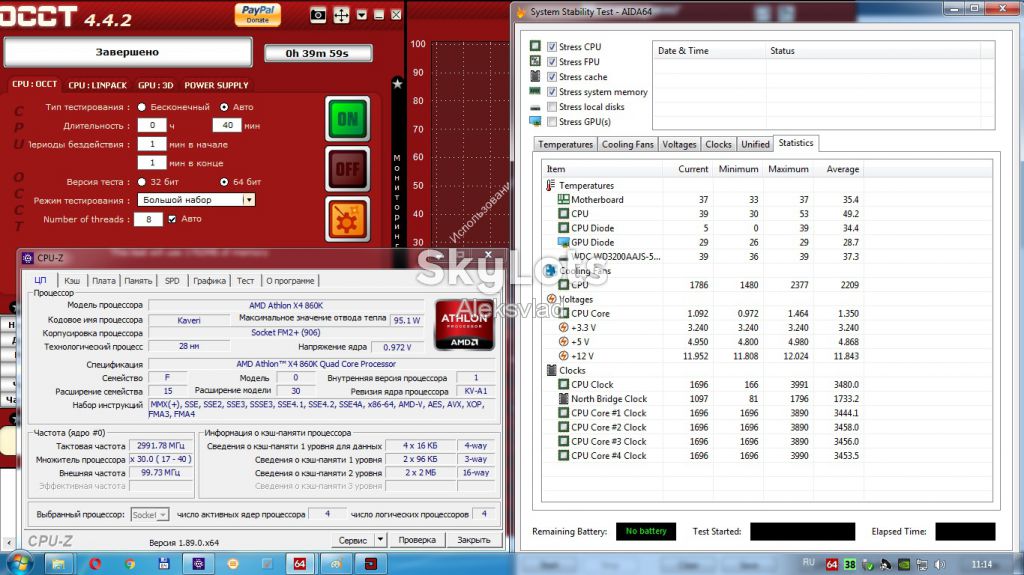This screenshot has height=575, width=1024.
Task: Open the Тест tab in CPU-Z
Action: click(x=245, y=281)
